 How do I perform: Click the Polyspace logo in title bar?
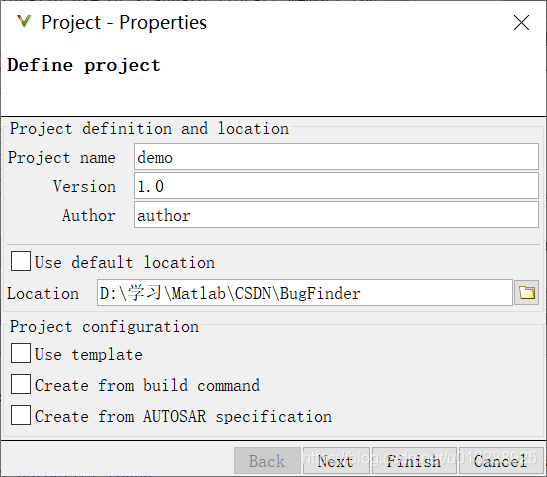point(24,21)
